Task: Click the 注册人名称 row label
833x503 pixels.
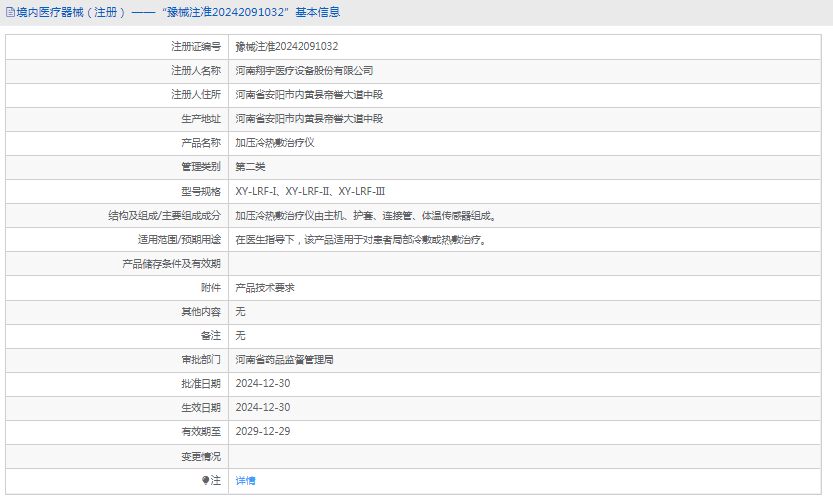Action: [x=196, y=71]
